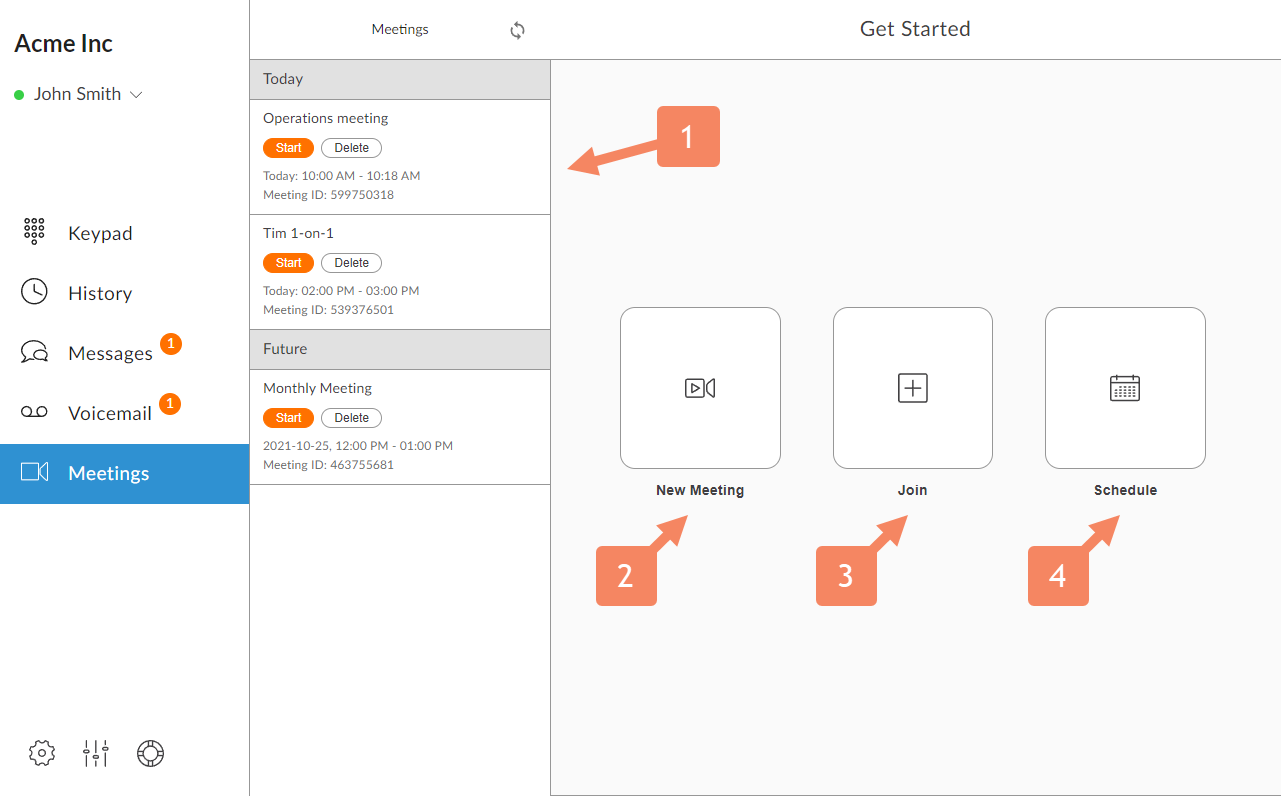Delete the Tim 1-on-1 meeting

(351, 262)
